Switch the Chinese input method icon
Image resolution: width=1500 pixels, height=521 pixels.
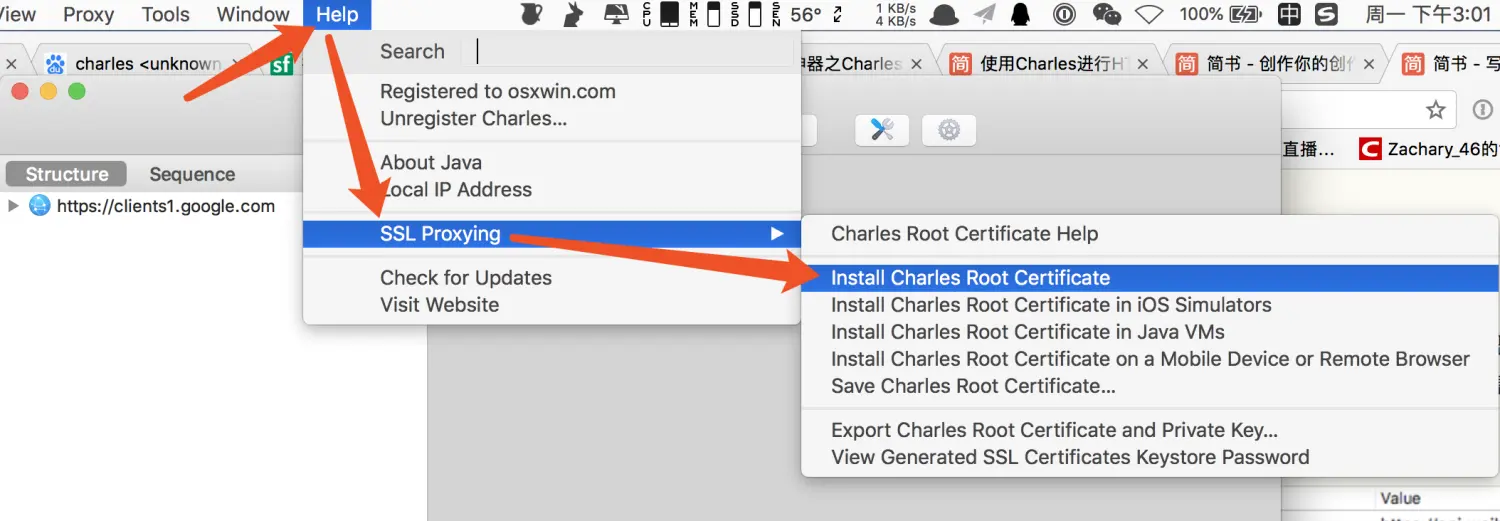point(1290,14)
